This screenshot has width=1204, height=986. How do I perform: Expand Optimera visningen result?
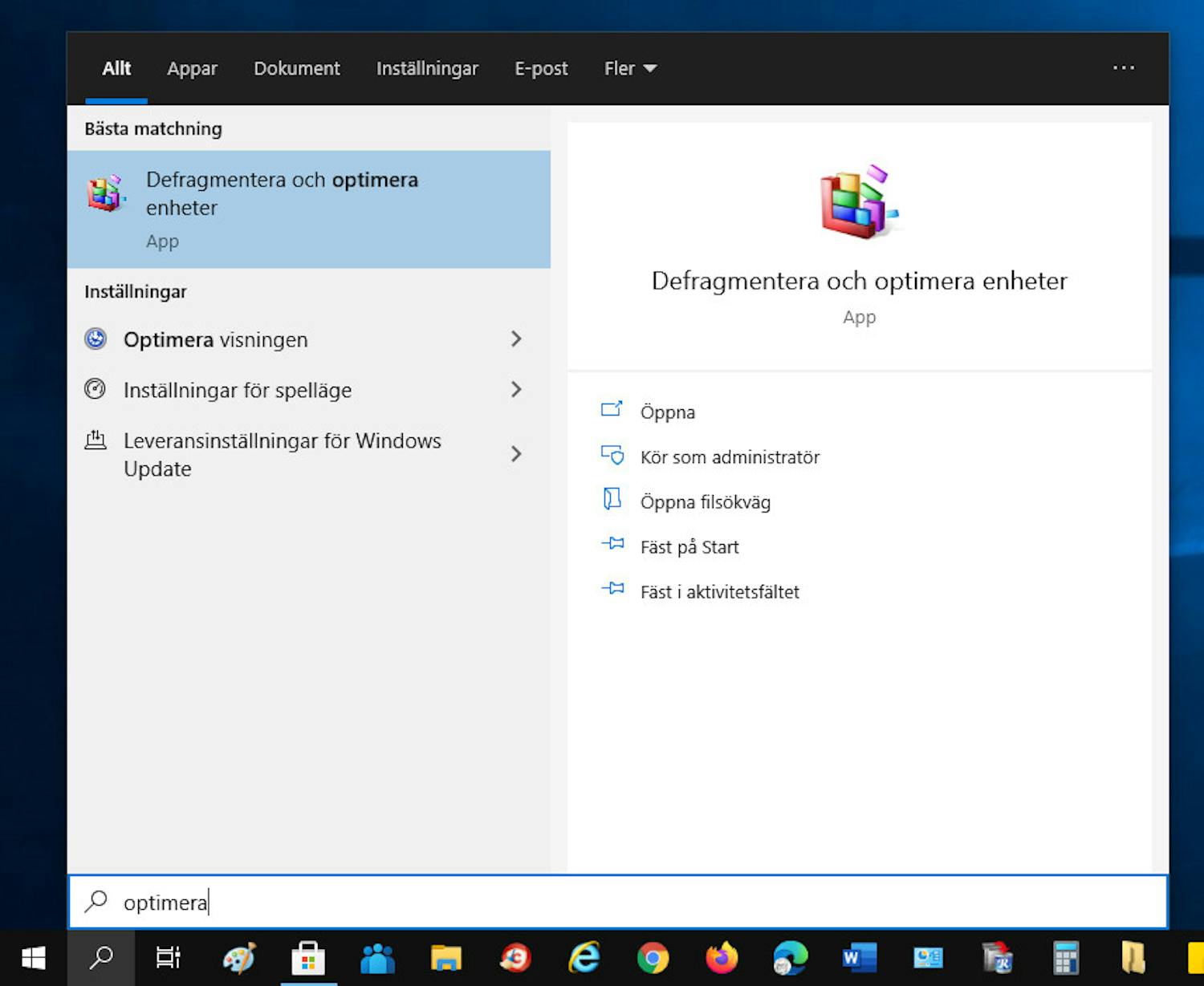coord(516,339)
